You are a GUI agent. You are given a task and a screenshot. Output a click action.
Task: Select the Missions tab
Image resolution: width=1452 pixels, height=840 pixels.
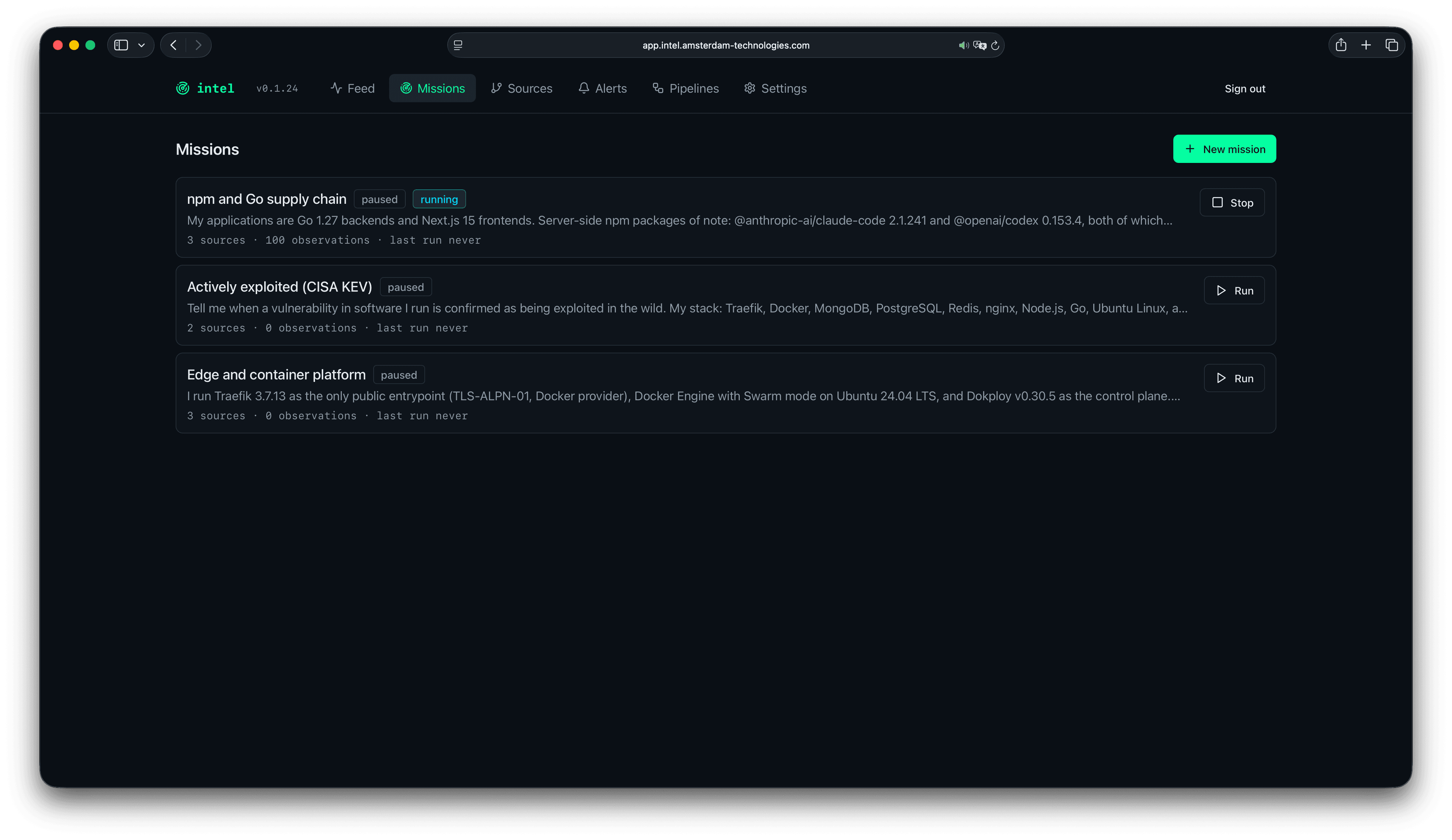pyautogui.click(x=432, y=88)
